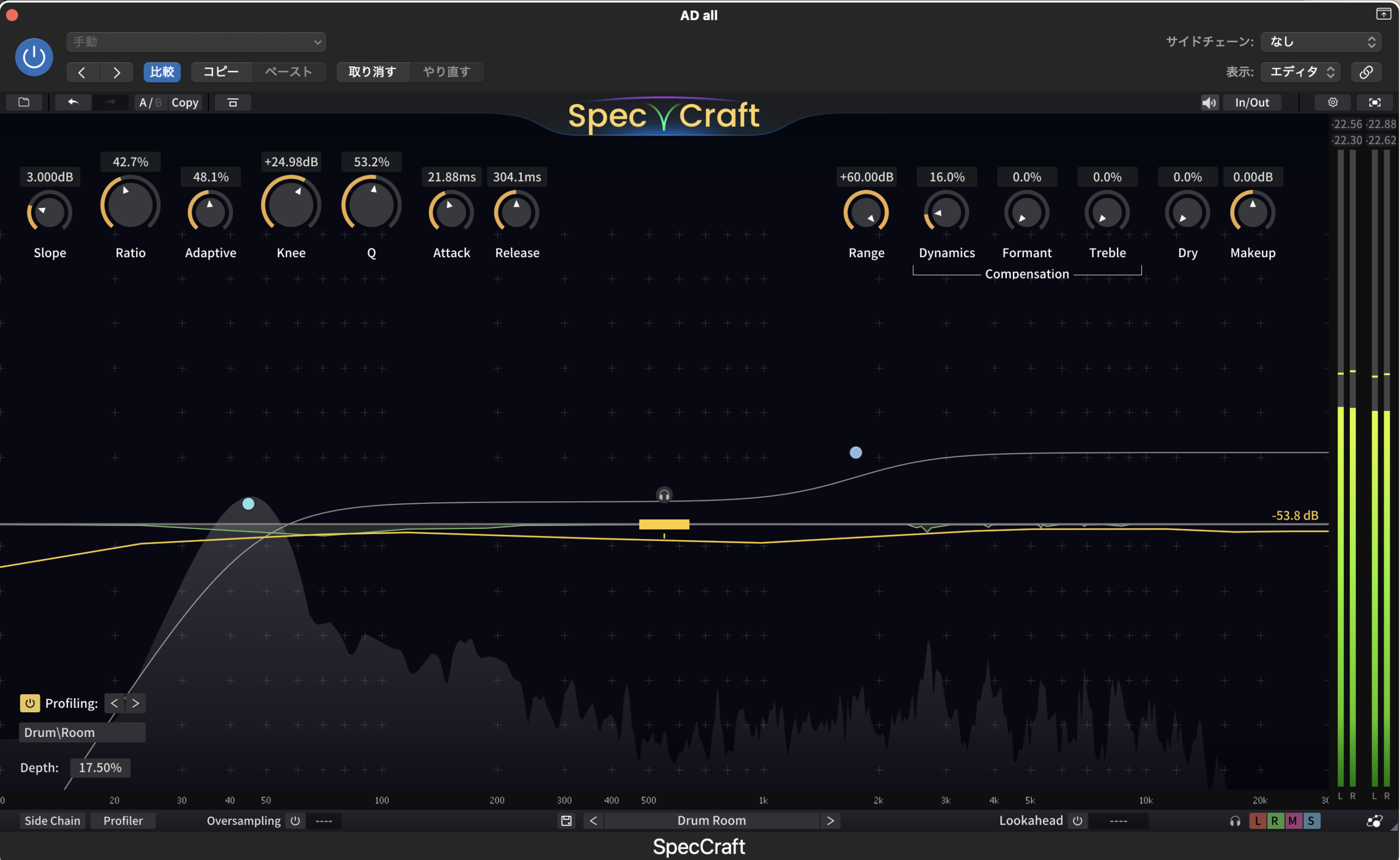
Task: Go to previous preset in header
Action: point(83,72)
